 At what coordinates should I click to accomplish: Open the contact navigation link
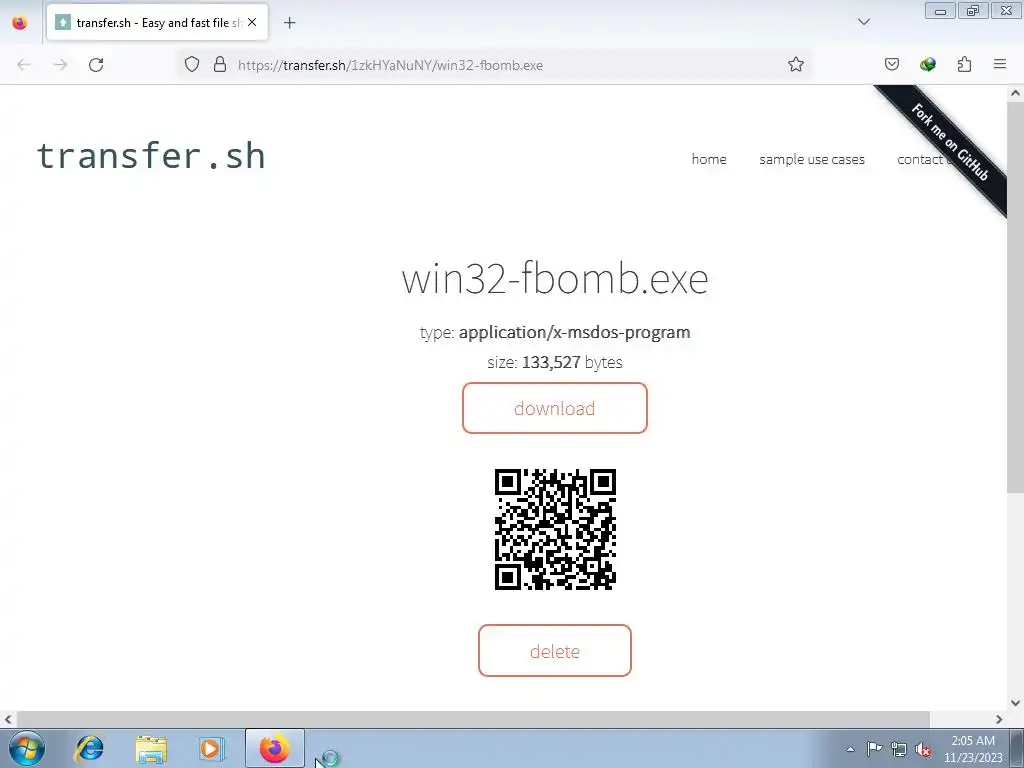[x=920, y=159]
